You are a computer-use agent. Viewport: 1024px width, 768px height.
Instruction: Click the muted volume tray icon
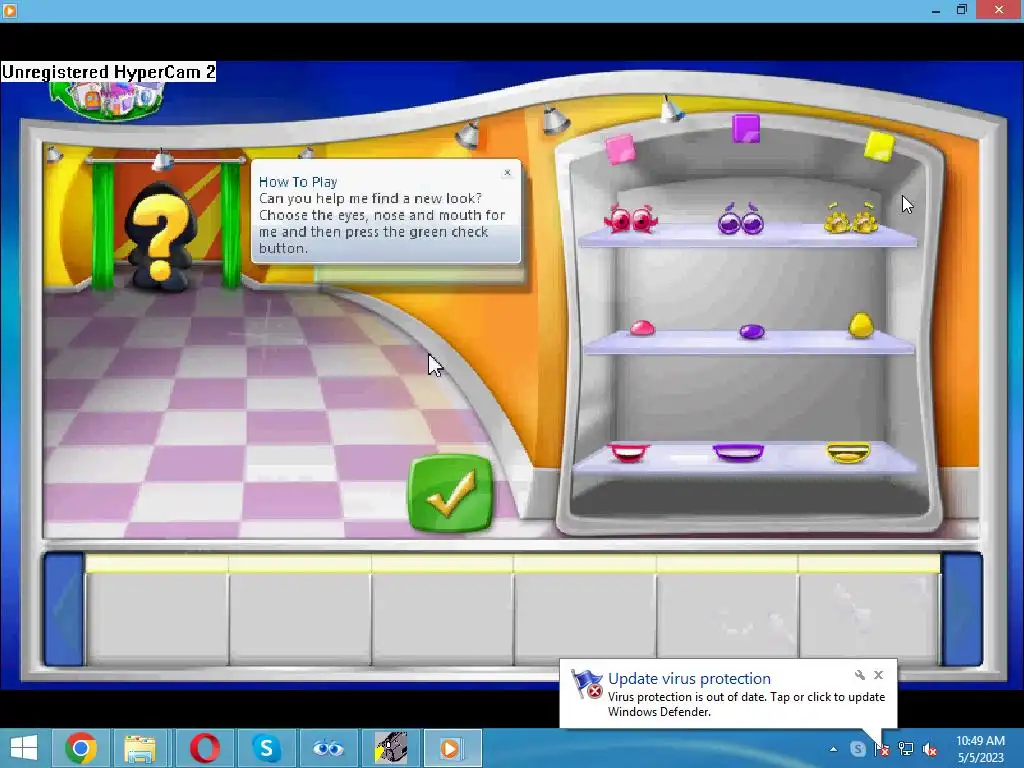click(930, 749)
